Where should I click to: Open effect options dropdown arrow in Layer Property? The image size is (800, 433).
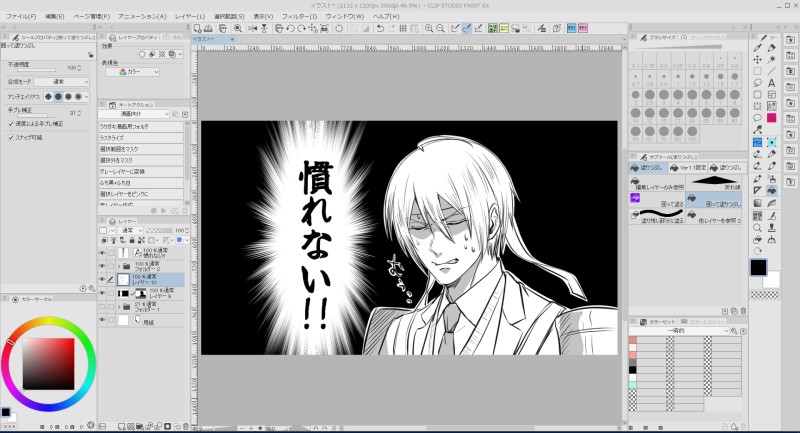181,54
